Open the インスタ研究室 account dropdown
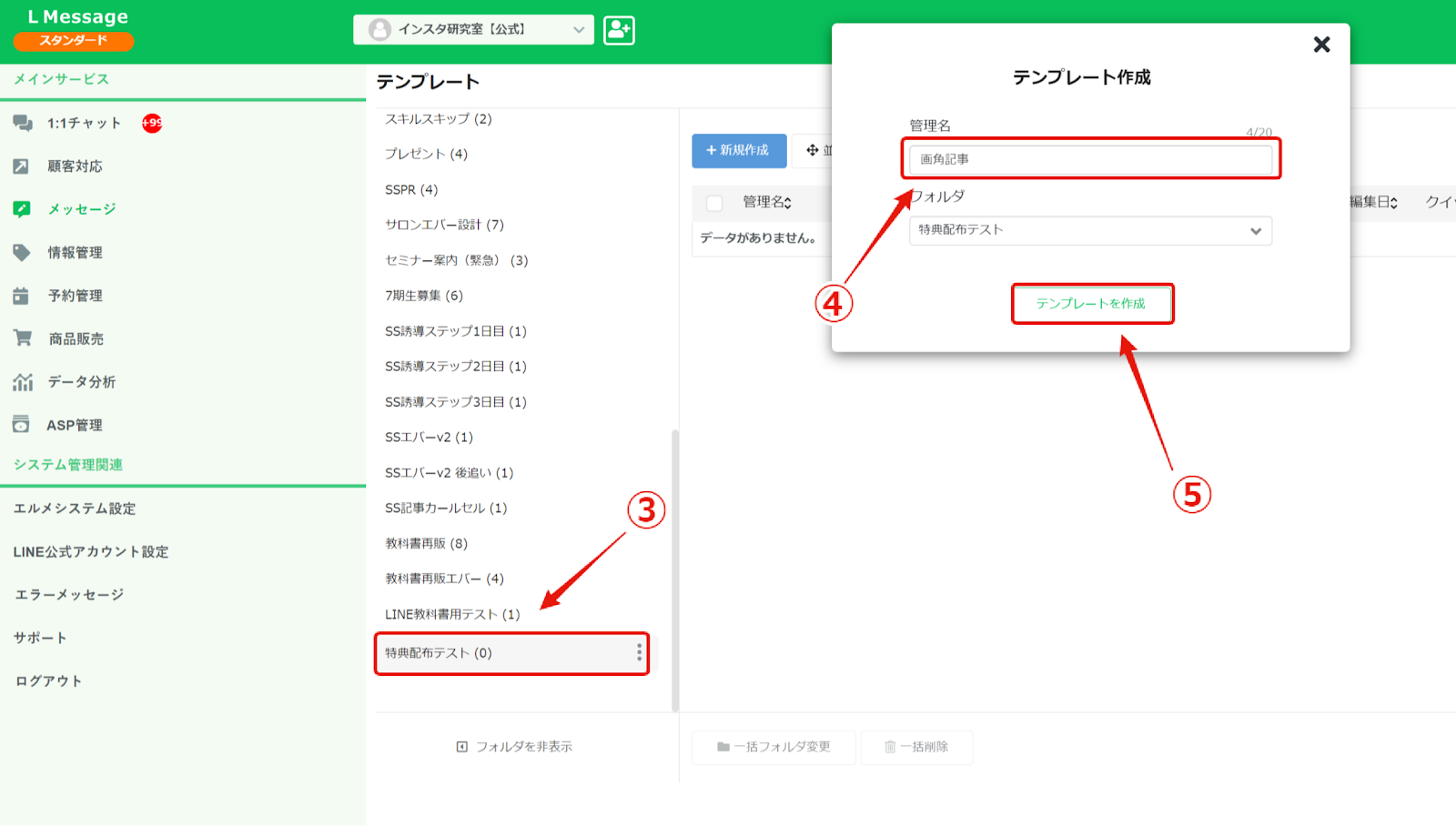 tap(473, 29)
